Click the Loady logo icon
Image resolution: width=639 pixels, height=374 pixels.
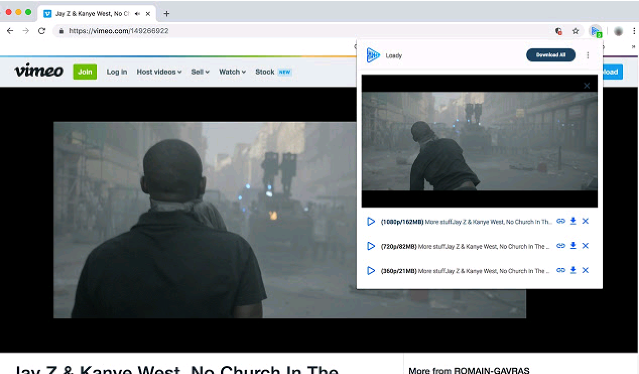pyautogui.click(x=372, y=55)
